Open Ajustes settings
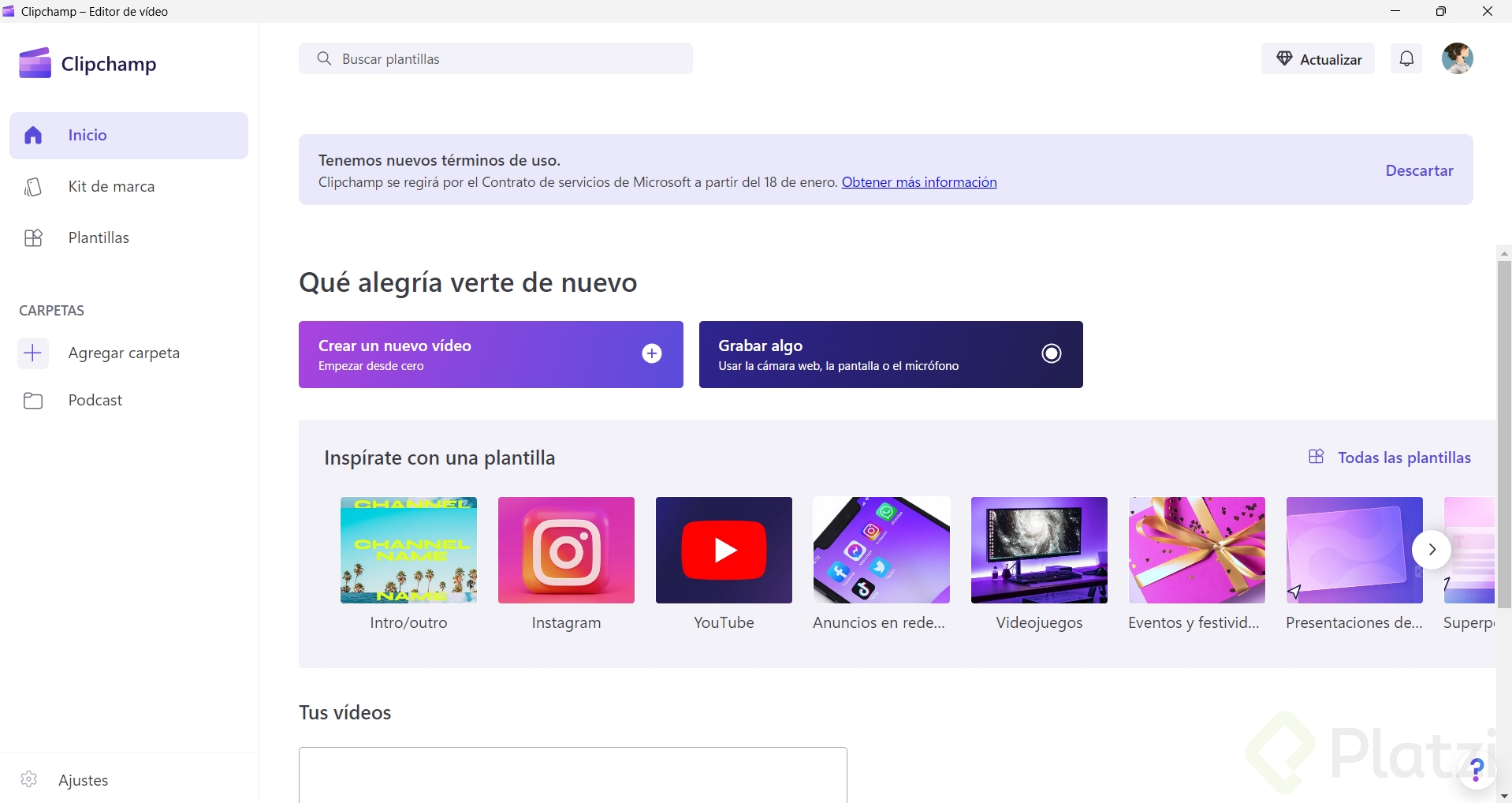The image size is (1512, 803). 83,780
